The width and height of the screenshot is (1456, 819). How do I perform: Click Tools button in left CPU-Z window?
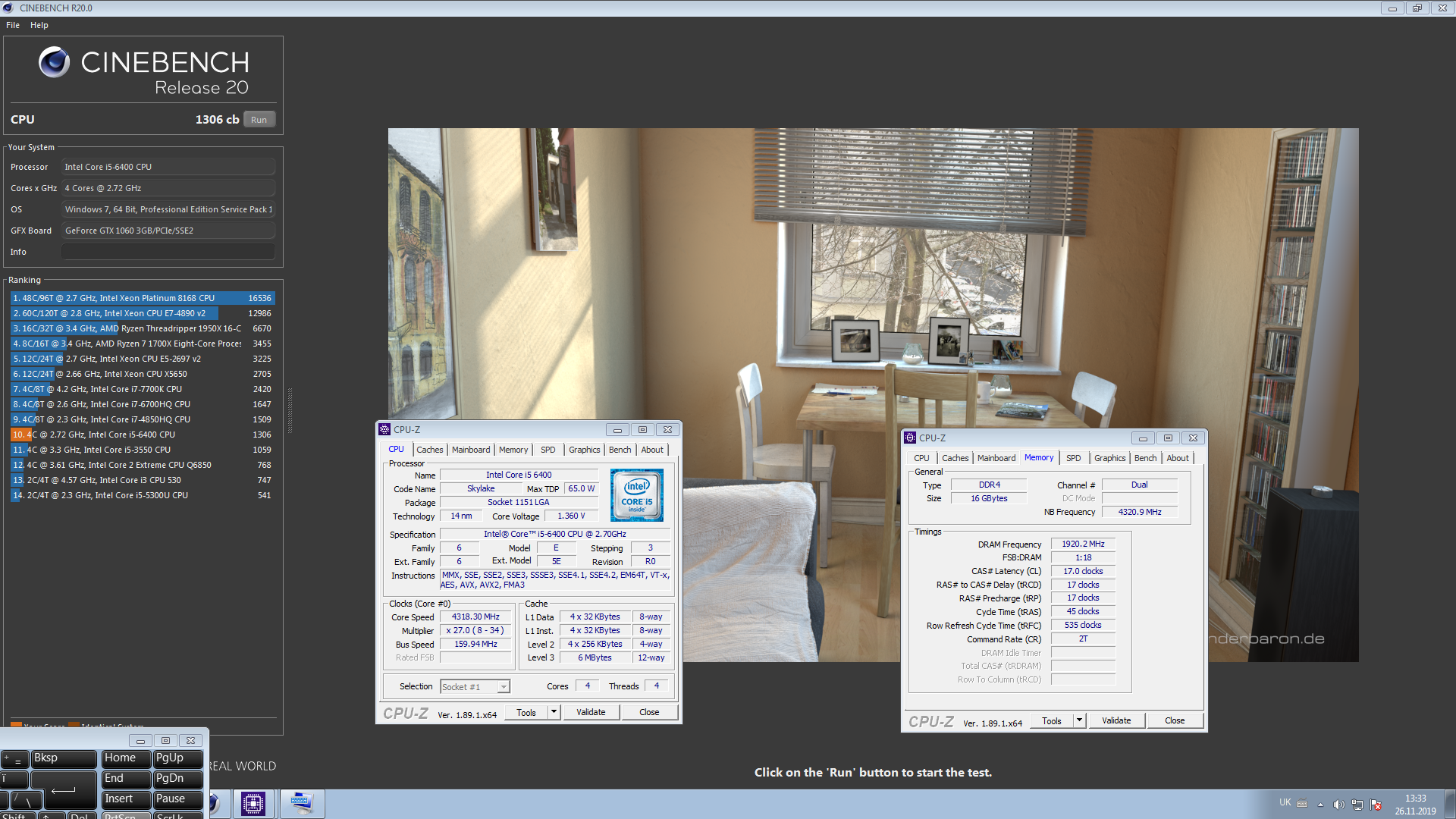(526, 712)
